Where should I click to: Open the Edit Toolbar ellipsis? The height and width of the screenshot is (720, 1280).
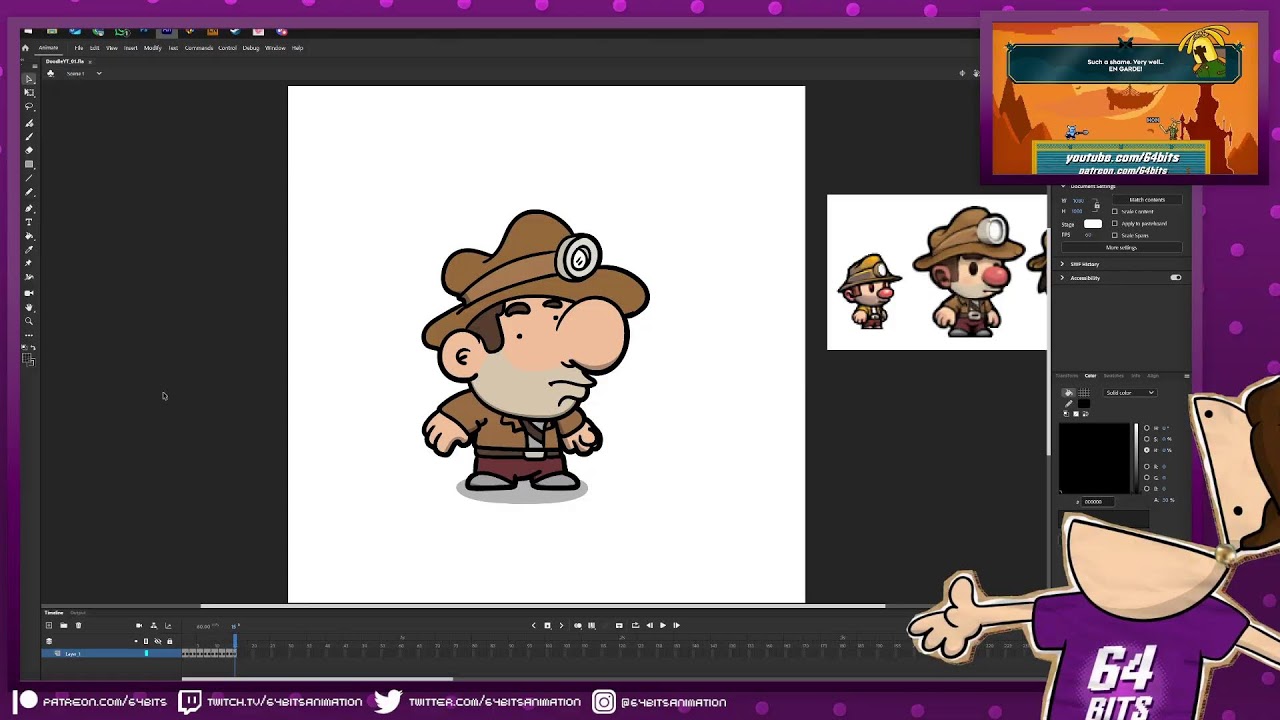click(29, 335)
